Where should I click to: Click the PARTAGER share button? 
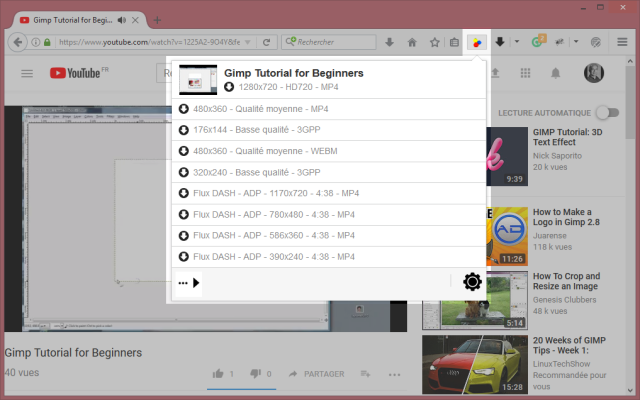click(317, 374)
